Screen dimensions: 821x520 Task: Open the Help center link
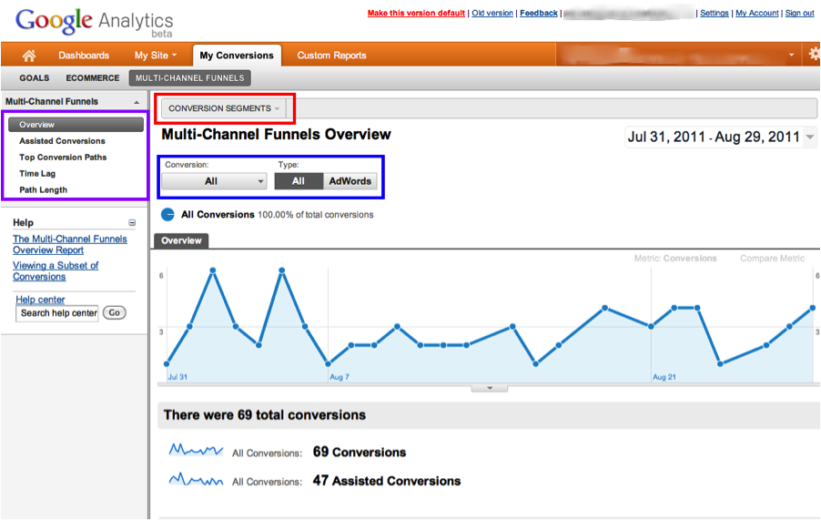click(x=40, y=300)
